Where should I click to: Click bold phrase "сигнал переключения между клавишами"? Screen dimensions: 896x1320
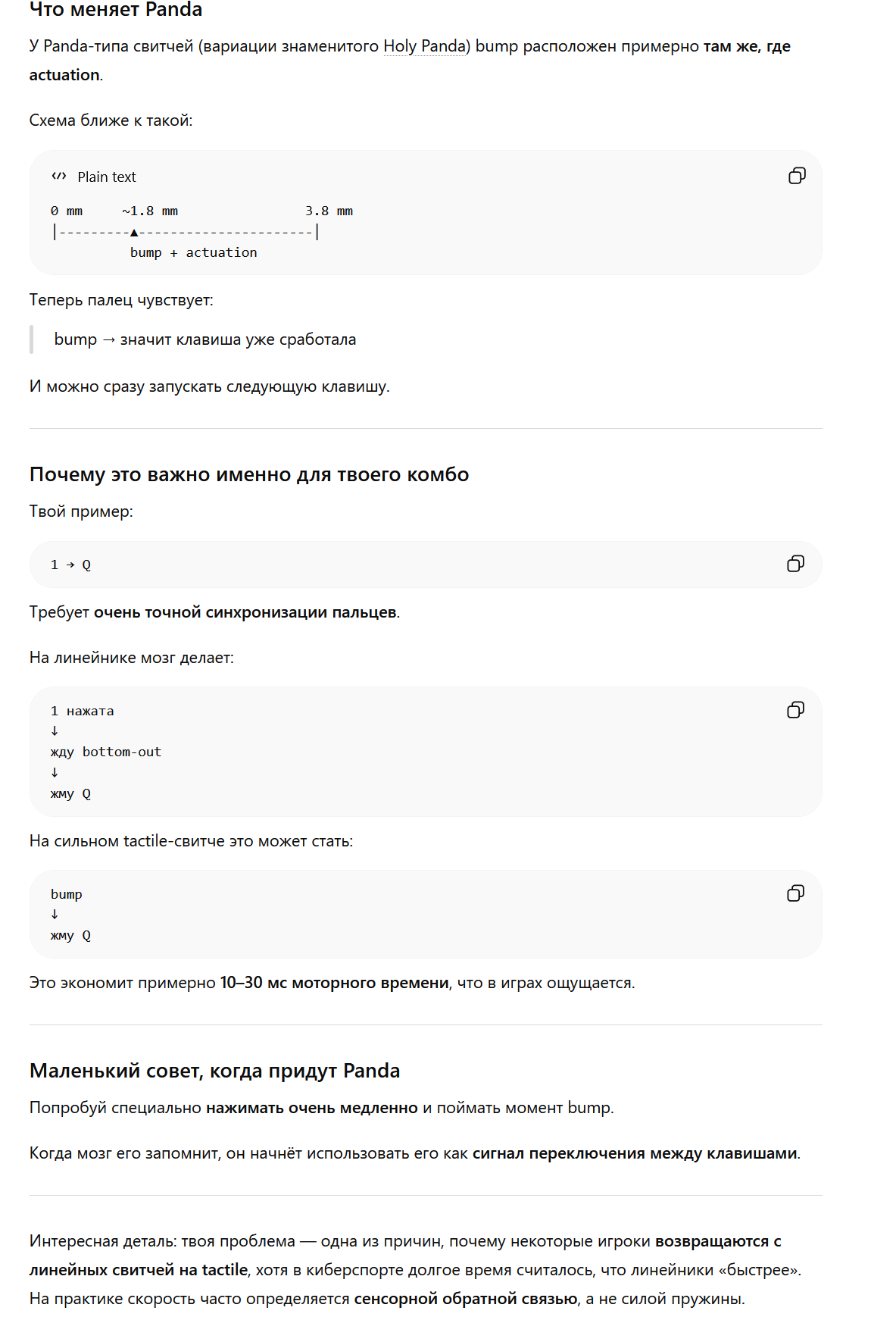(x=635, y=1153)
